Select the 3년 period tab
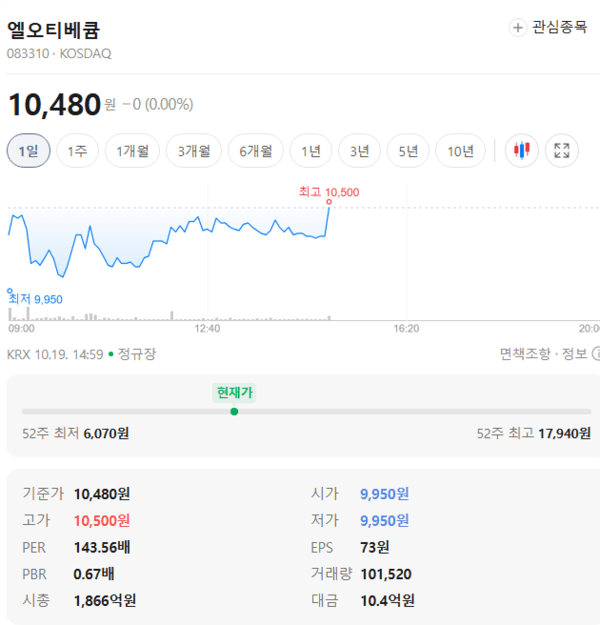The width and height of the screenshot is (600, 625). [359, 151]
